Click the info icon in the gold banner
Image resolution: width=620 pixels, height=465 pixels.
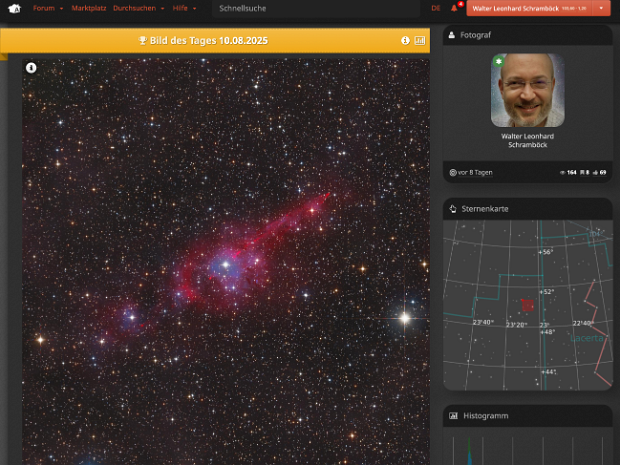coord(406,41)
